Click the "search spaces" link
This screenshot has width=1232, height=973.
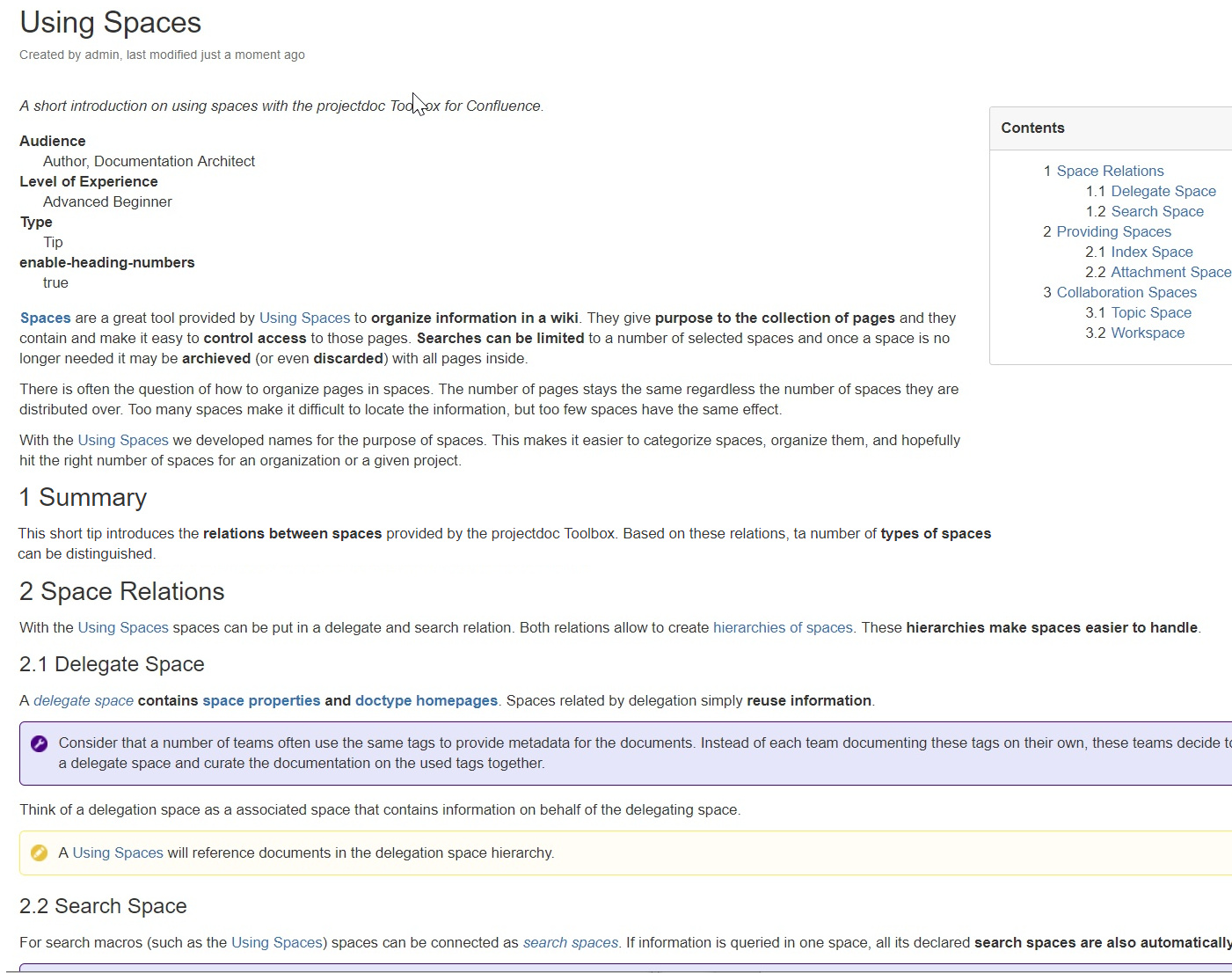[570, 942]
